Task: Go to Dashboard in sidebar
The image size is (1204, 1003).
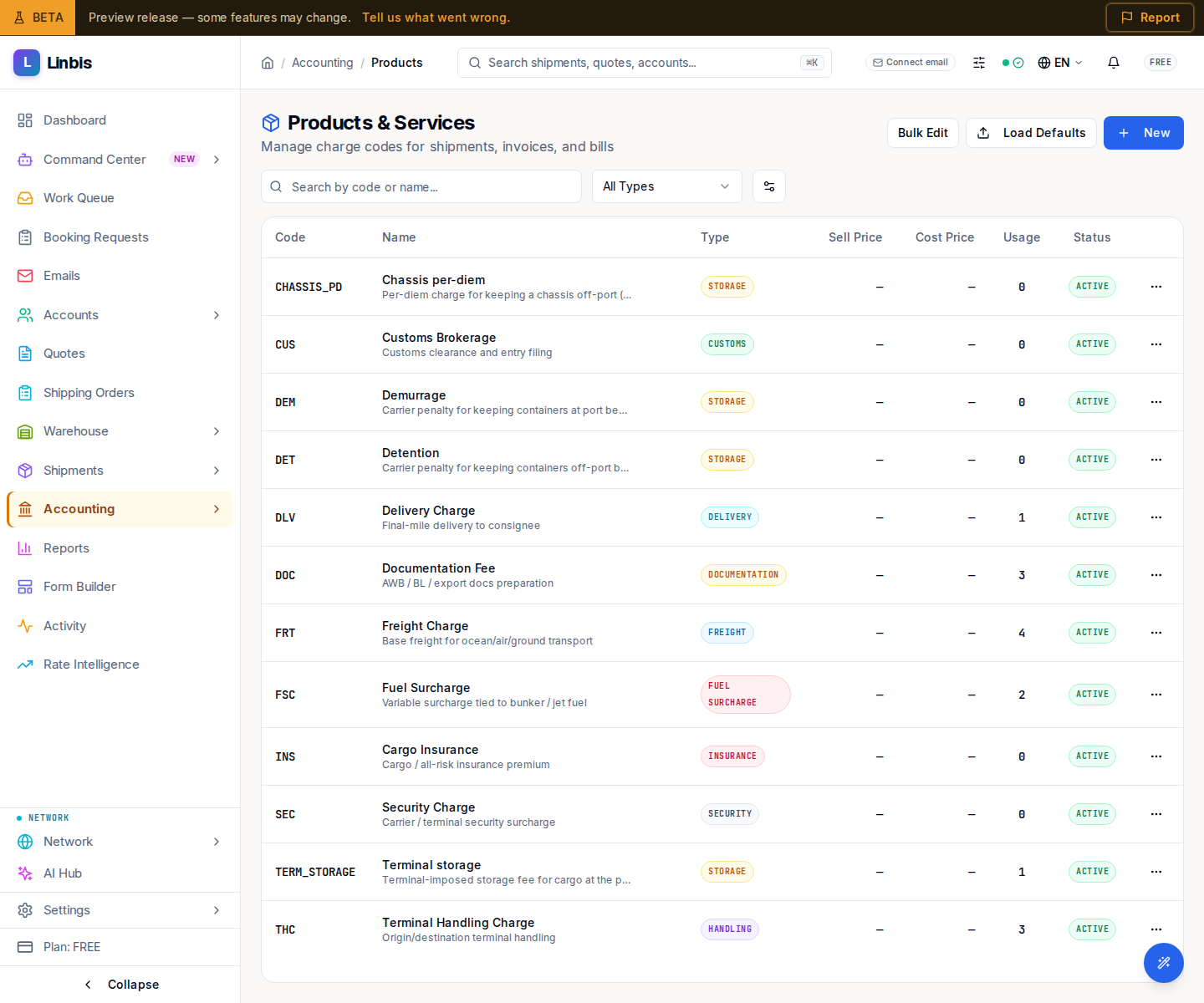Action: (120, 120)
